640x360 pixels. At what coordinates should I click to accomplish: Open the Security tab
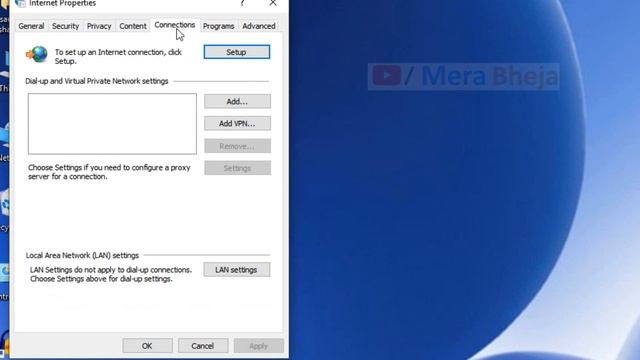pyautogui.click(x=65, y=26)
